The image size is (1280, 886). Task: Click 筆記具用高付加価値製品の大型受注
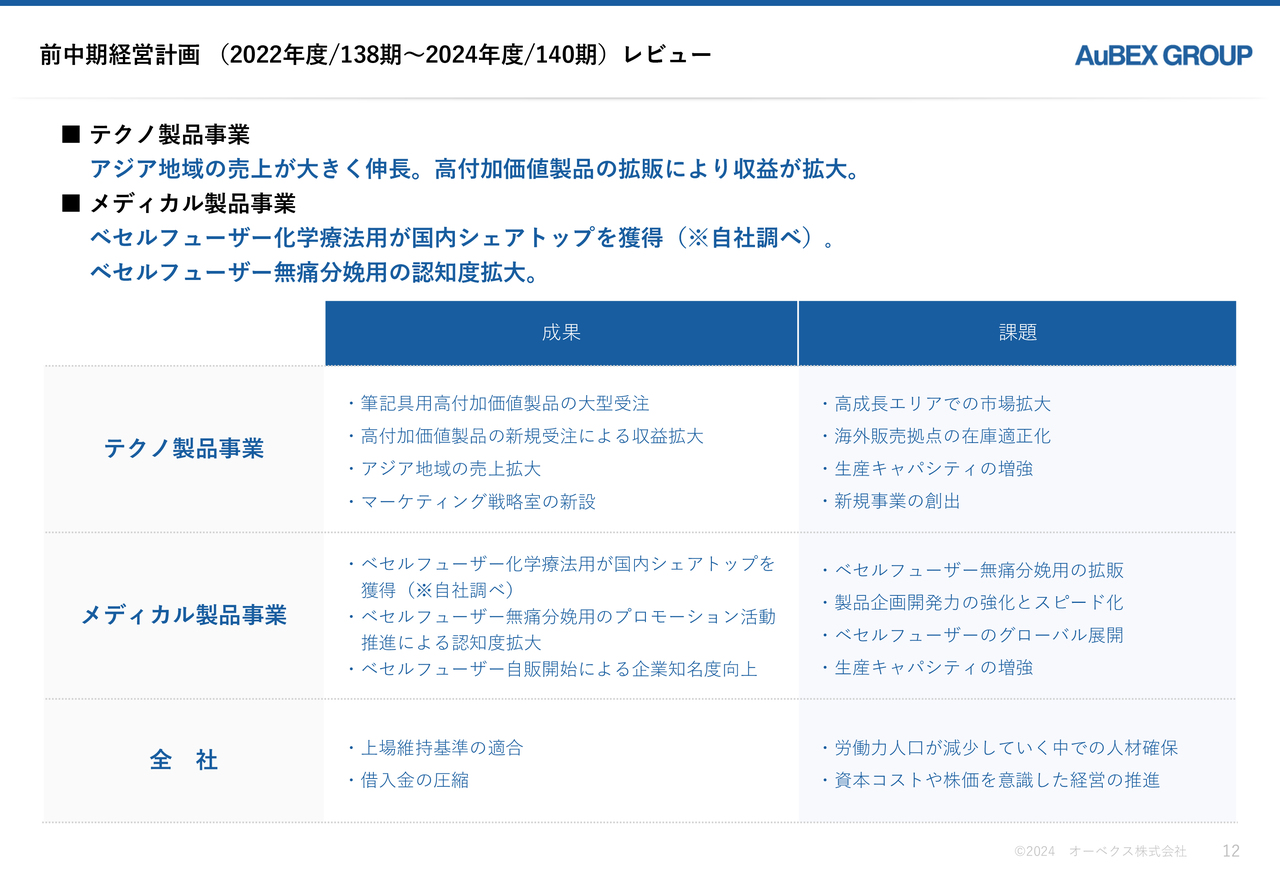click(498, 404)
